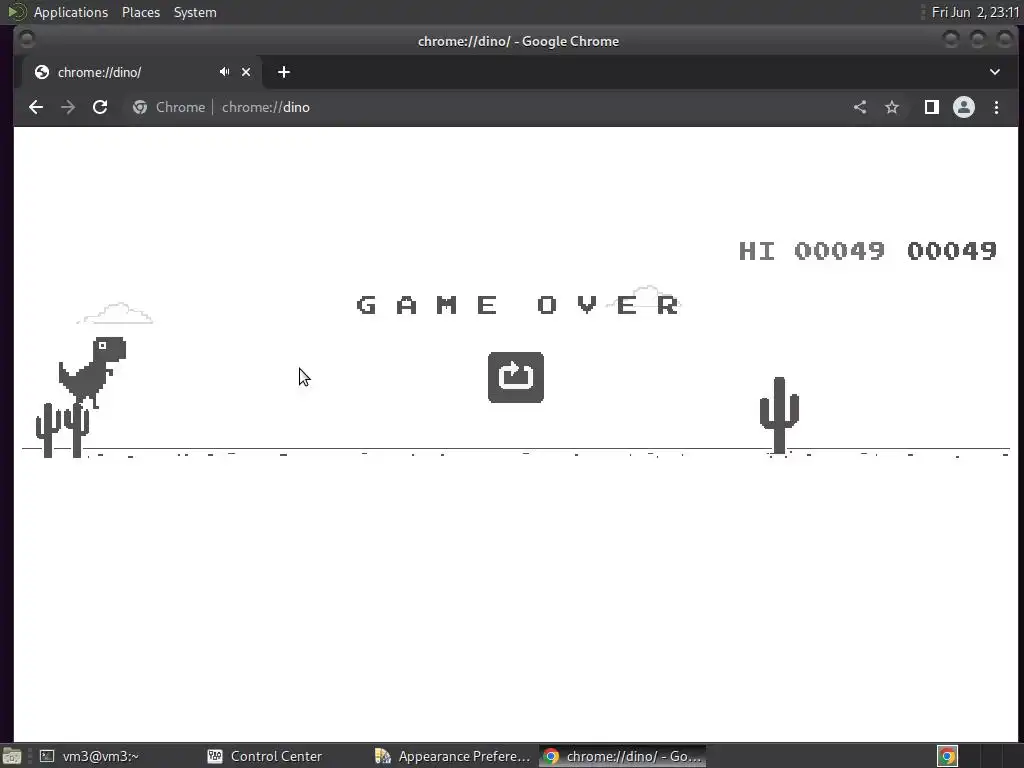Click the clock showing Fri Jun 2

[x=975, y=12]
